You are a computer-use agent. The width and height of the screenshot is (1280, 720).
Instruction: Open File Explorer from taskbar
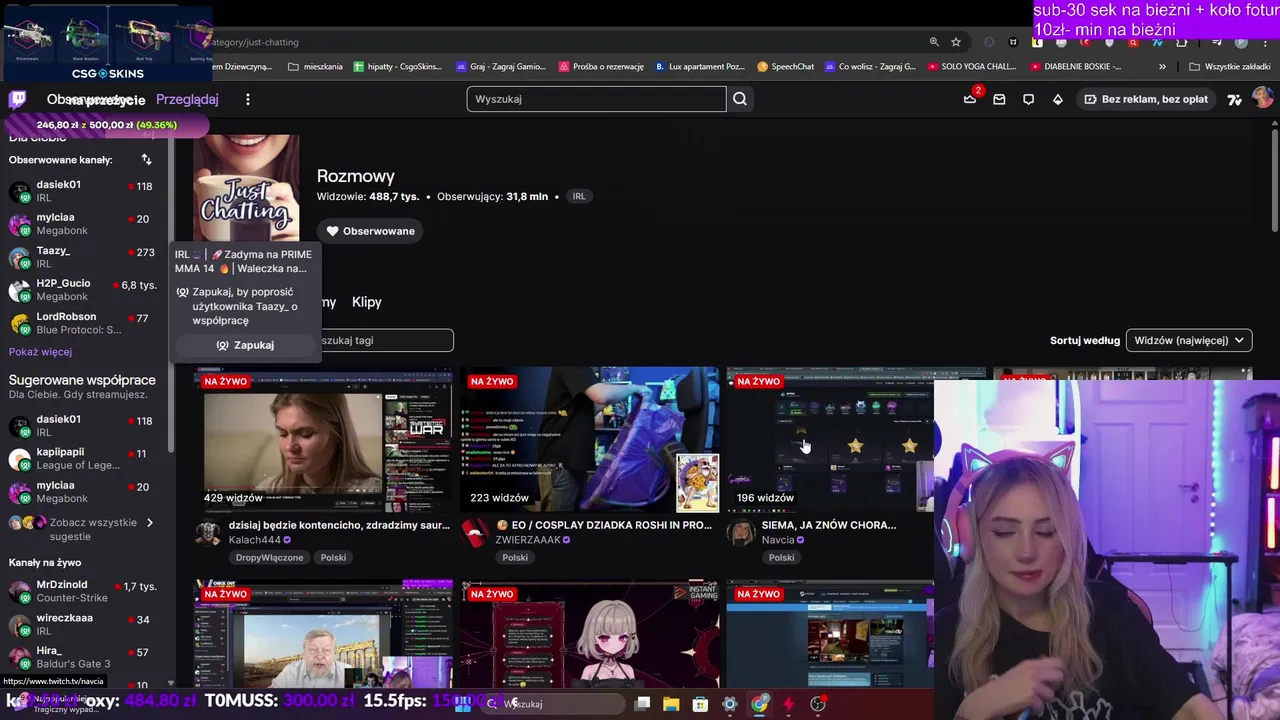click(671, 704)
